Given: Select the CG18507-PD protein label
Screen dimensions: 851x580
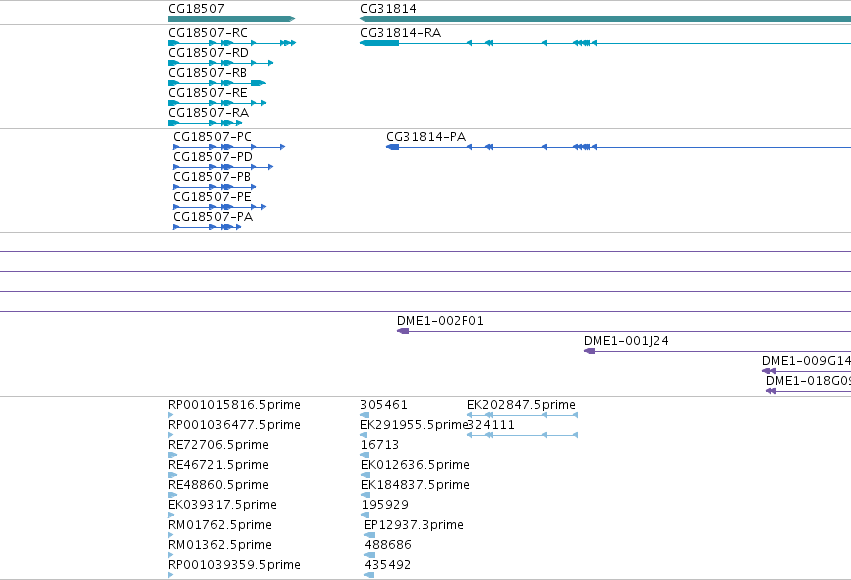Looking at the screenshot, I should pos(213,157).
